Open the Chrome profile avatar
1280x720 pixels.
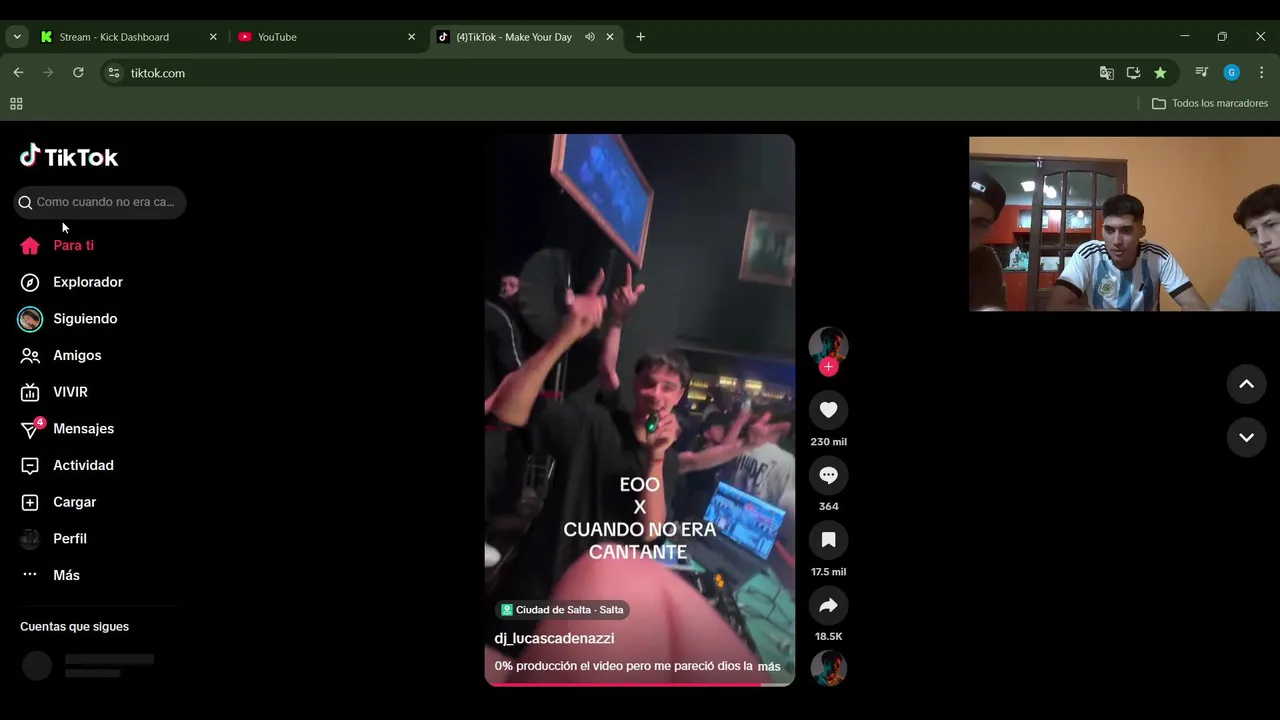(x=1232, y=73)
